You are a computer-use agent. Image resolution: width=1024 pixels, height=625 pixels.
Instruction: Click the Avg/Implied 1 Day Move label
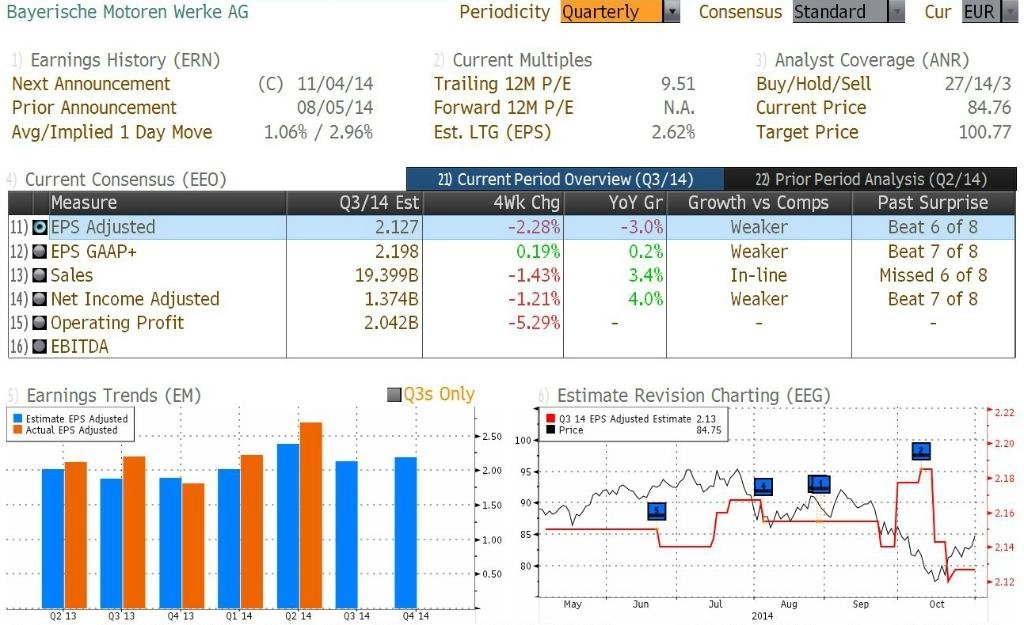point(112,133)
